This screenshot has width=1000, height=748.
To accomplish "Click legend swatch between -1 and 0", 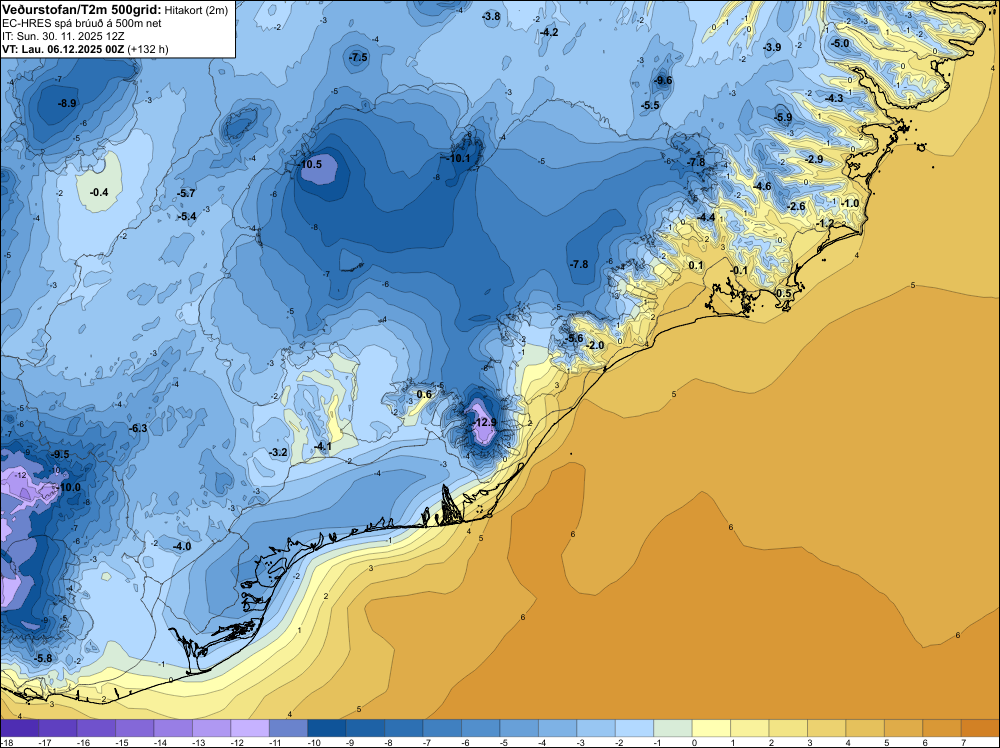I will pos(673,728).
